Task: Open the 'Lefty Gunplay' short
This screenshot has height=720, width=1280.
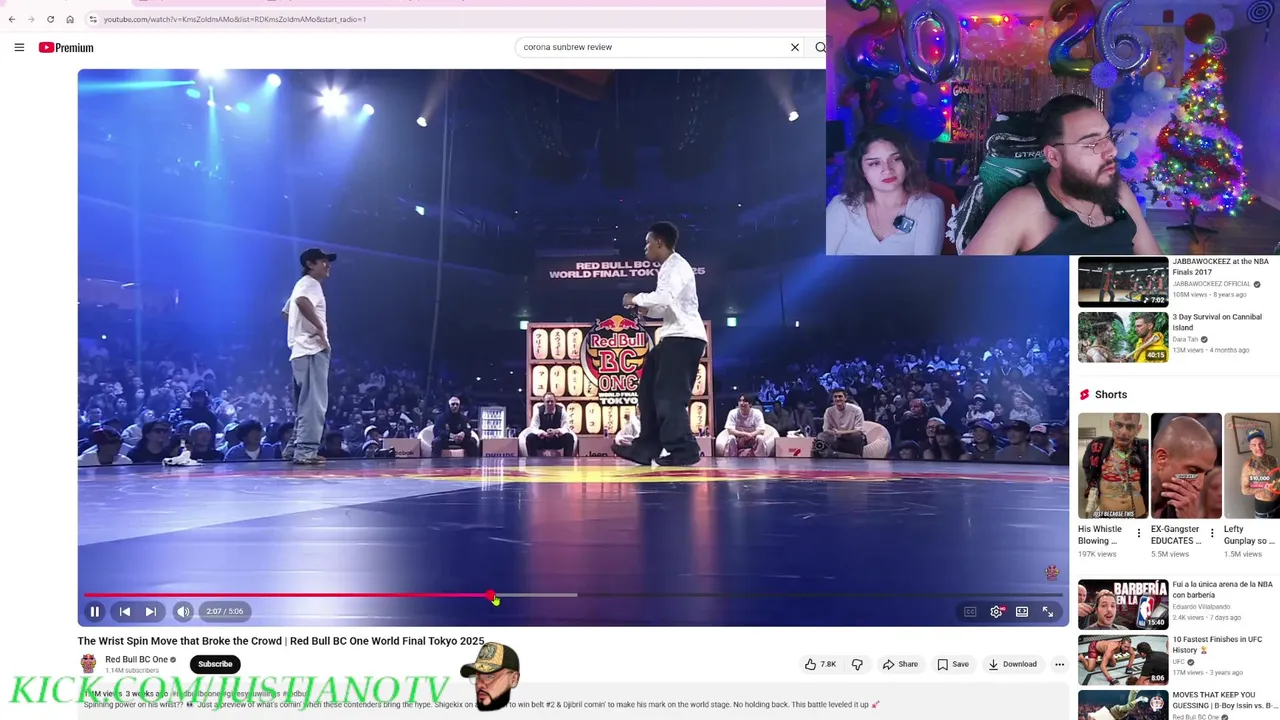Action: (1252, 466)
